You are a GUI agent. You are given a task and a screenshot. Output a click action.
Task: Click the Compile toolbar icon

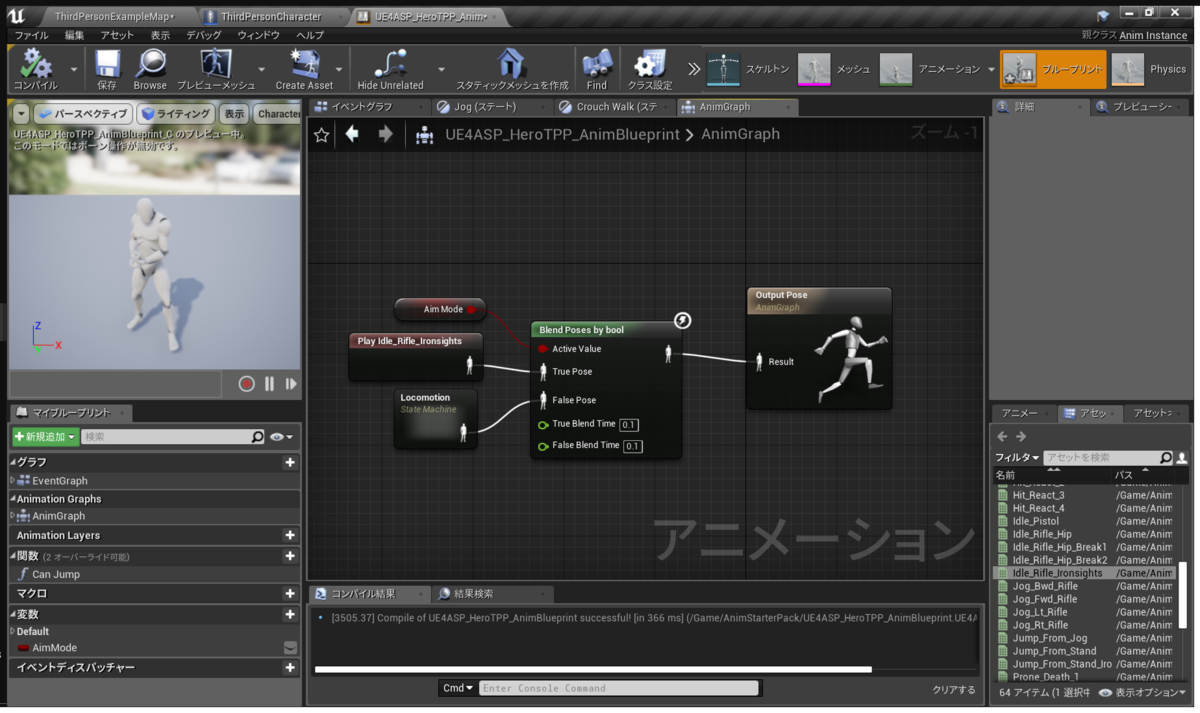(x=35, y=66)
